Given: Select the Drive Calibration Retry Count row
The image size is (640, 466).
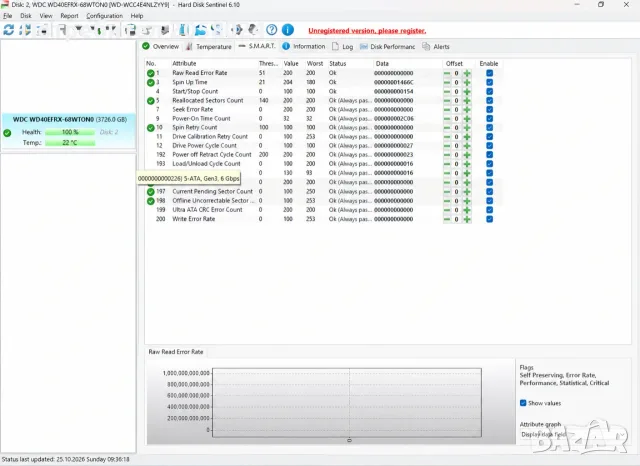Looking at the screenshot, I should (x=322, y=137).
